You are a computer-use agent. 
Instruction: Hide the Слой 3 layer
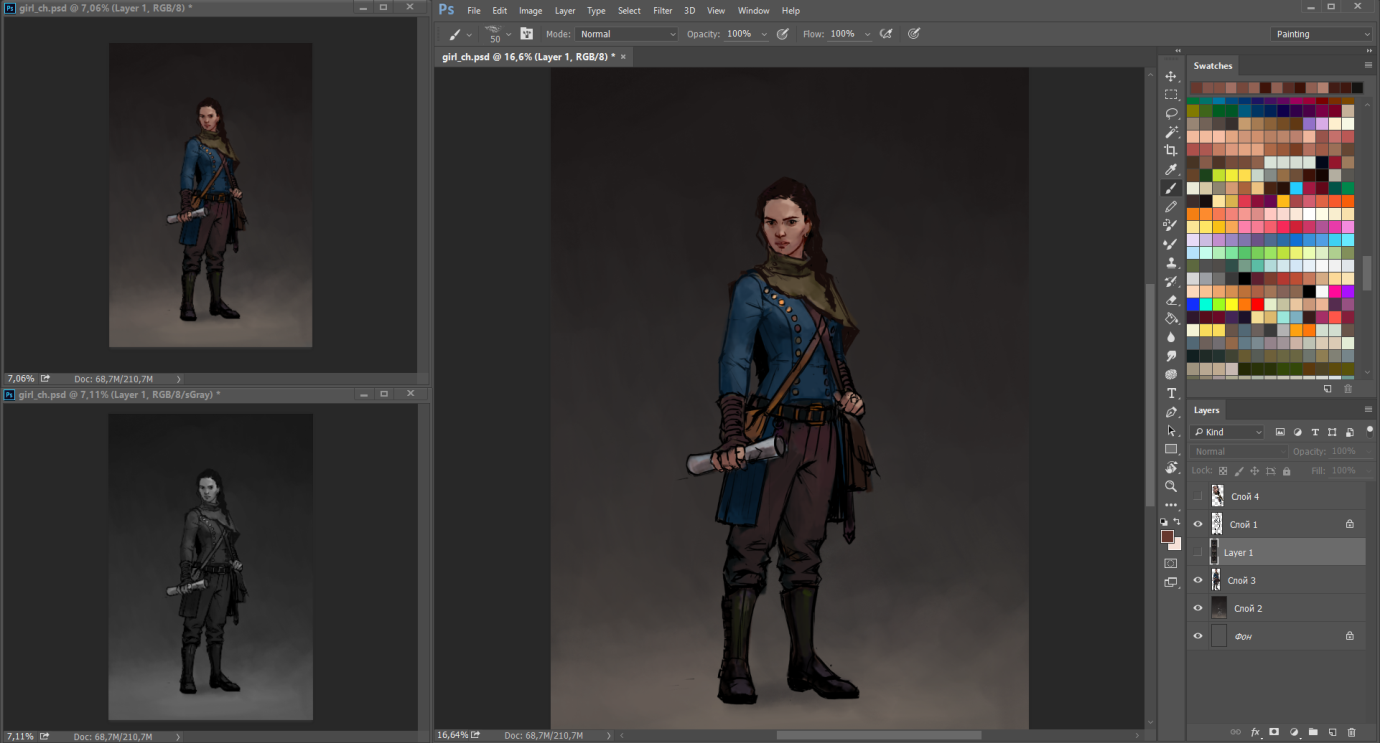point(1198,580)
